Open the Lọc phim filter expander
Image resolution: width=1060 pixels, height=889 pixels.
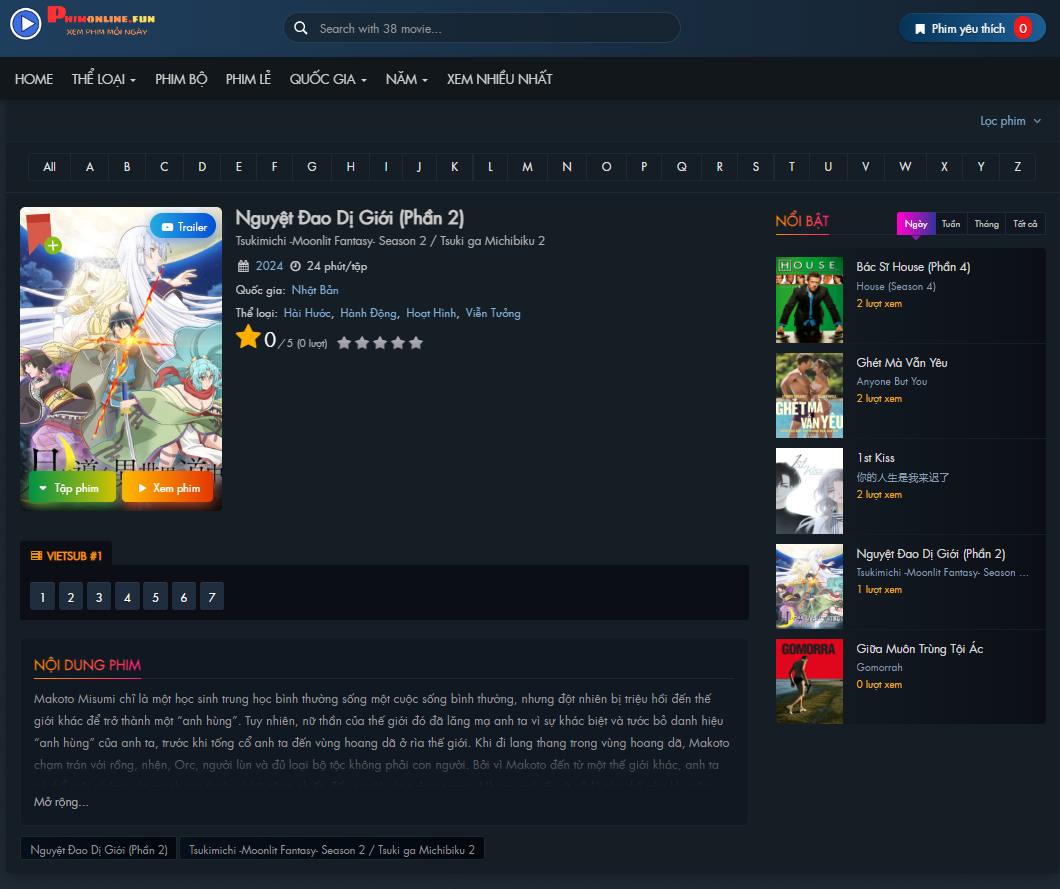click(x=1010, y=121)
